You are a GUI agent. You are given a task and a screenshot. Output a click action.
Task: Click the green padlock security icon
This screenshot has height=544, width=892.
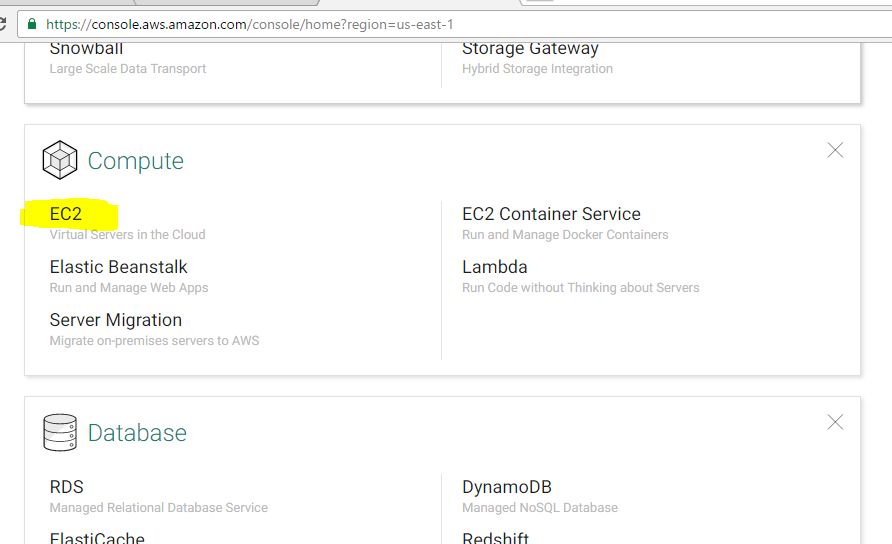[32, 24]
